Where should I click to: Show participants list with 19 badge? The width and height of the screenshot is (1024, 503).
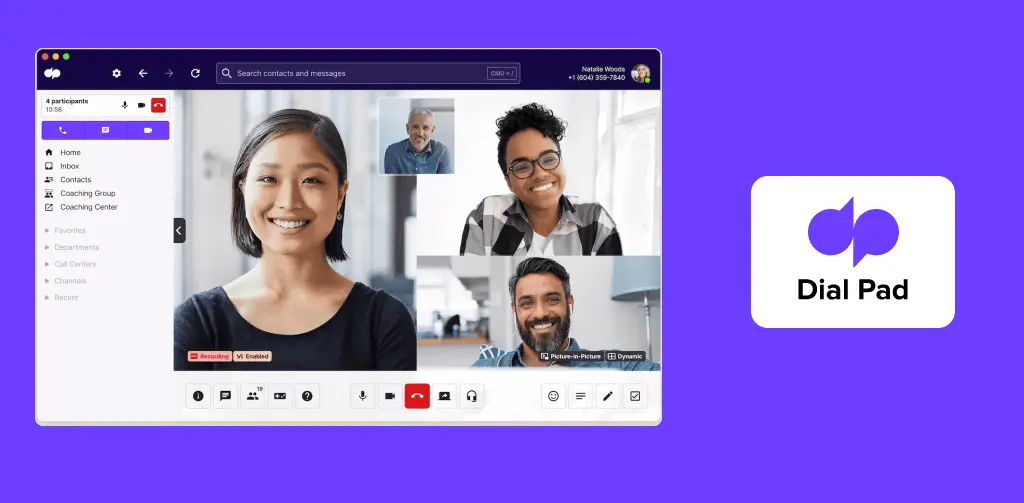[x=253, y=396]
